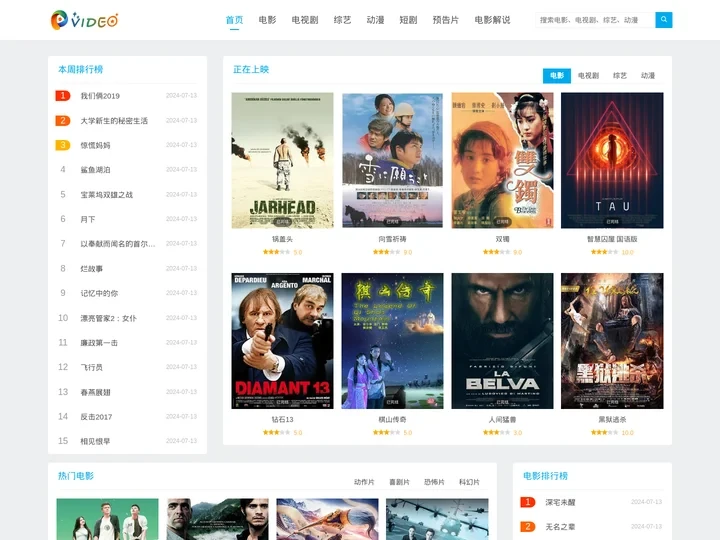Open the 向雪祈祷 movie poster
This screenshot has width=720, height=540.
[x=393, y=160]
